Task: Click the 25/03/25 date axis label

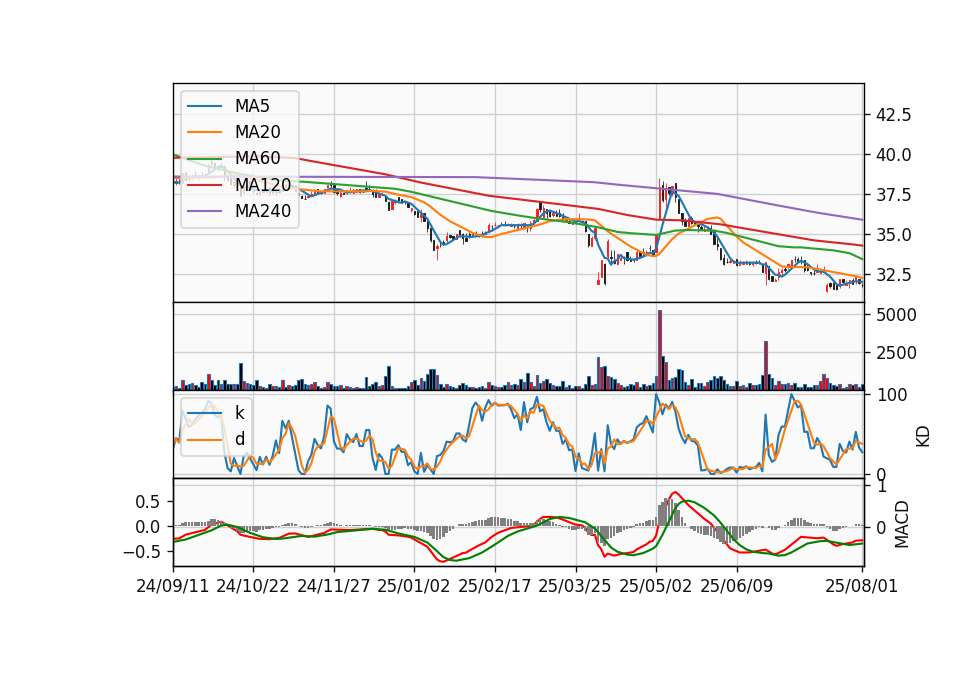Action: coord(575,586)
